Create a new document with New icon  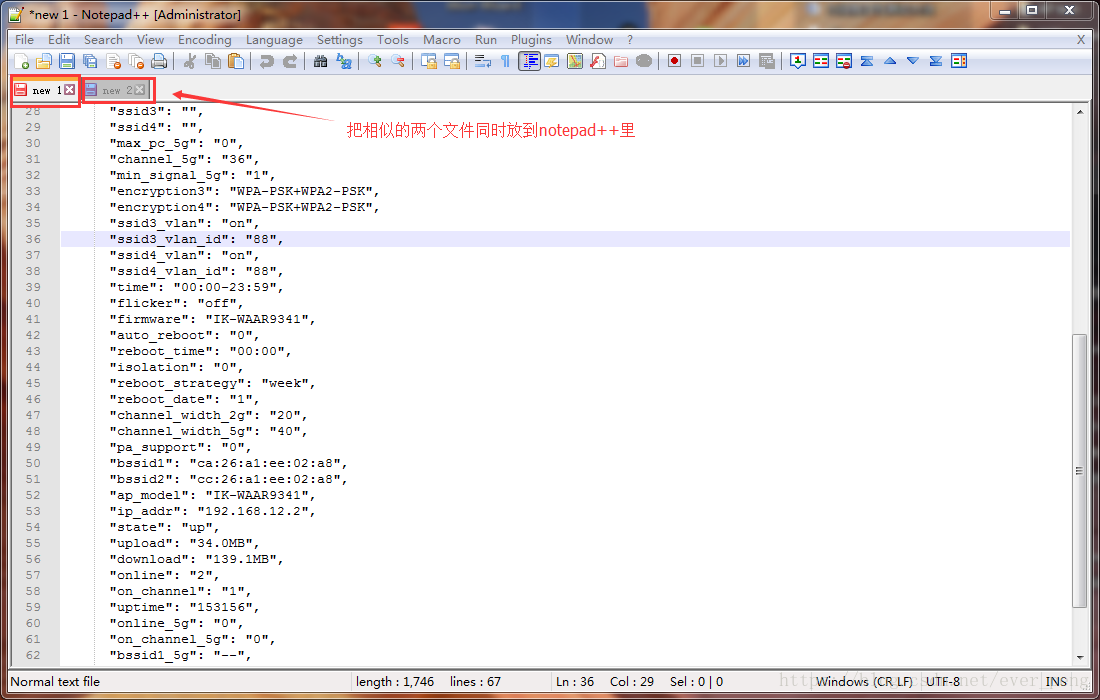[x=22, y=61]
